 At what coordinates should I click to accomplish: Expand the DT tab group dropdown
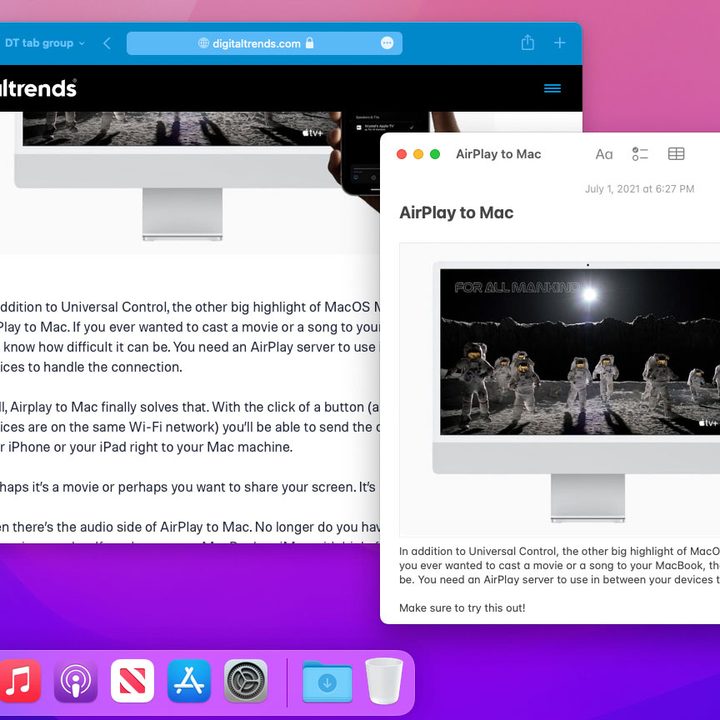pyautogui.click(x=45, y=43)
